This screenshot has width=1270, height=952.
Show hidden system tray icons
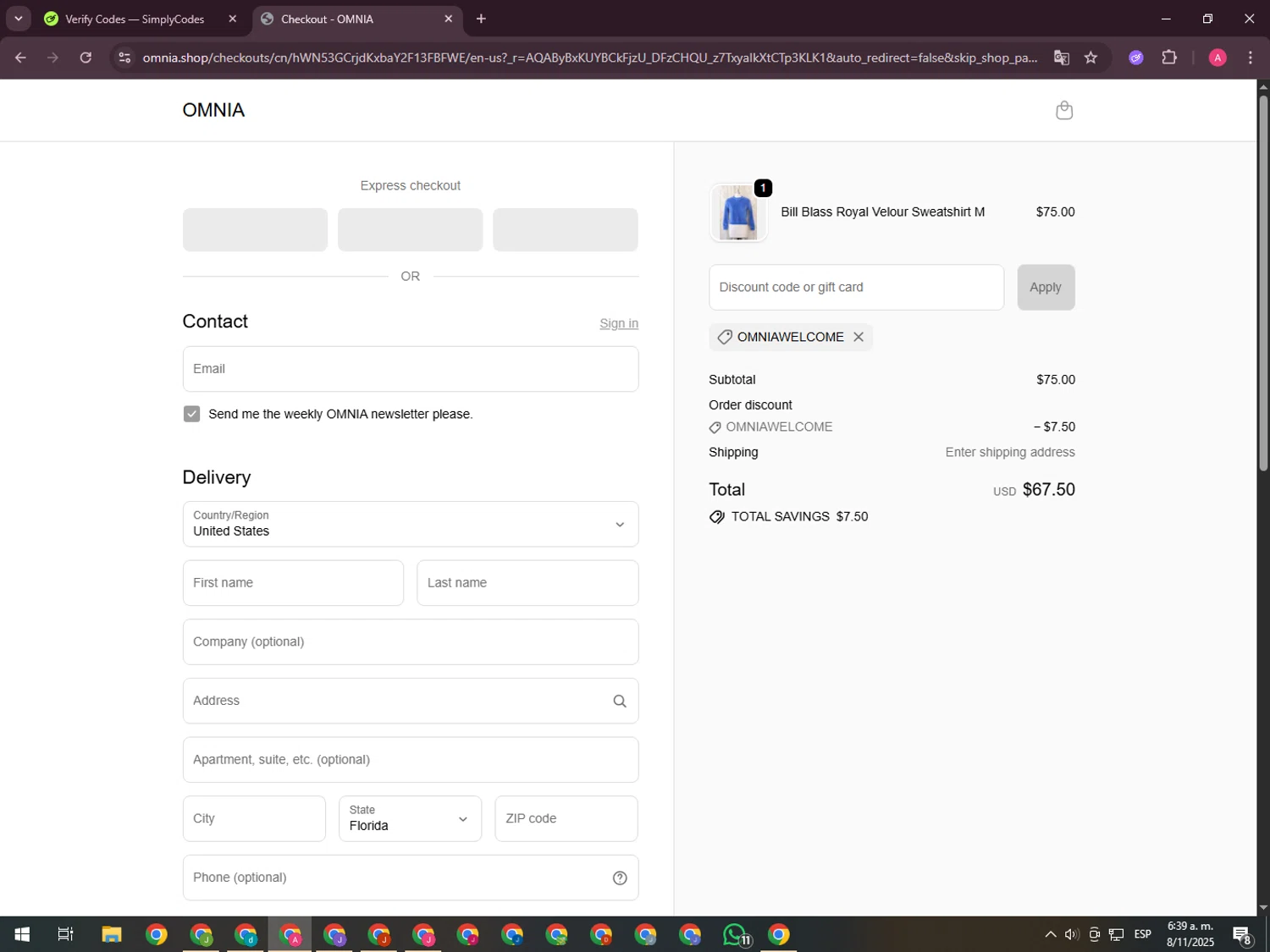(1050, 934)
